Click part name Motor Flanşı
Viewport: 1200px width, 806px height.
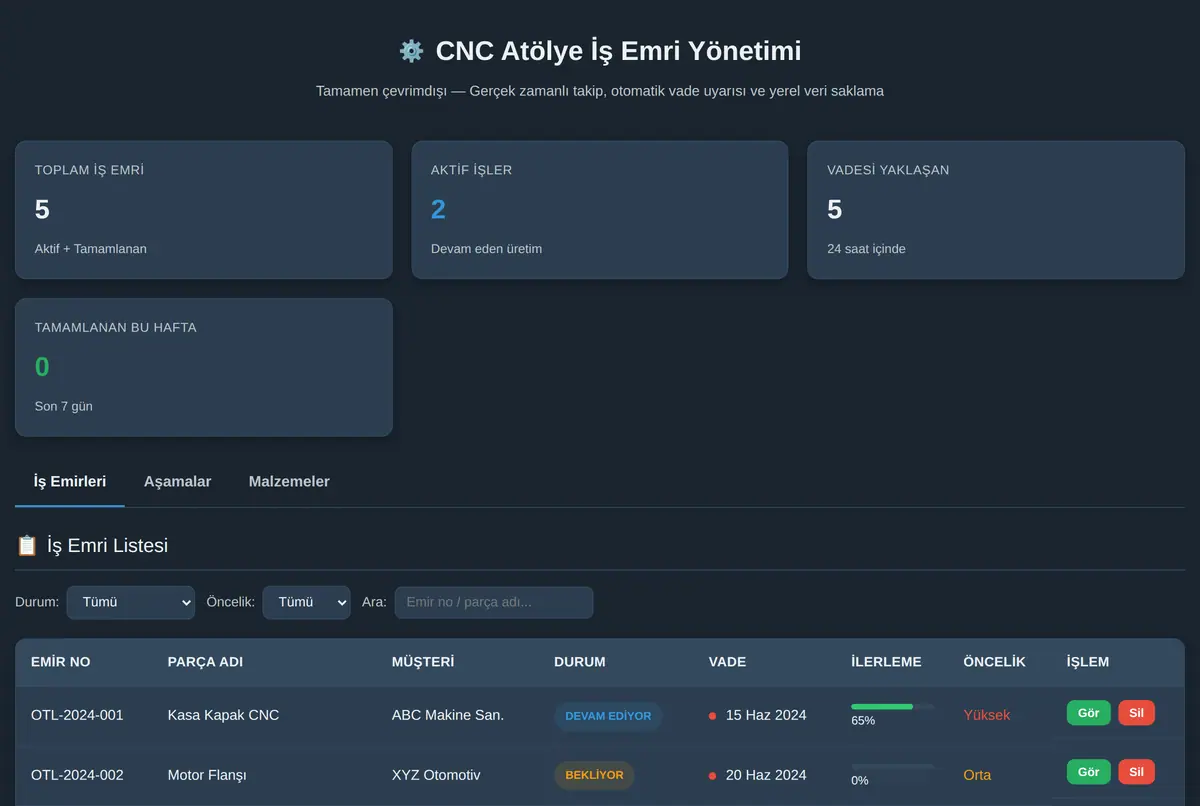(x=207, y=775)
